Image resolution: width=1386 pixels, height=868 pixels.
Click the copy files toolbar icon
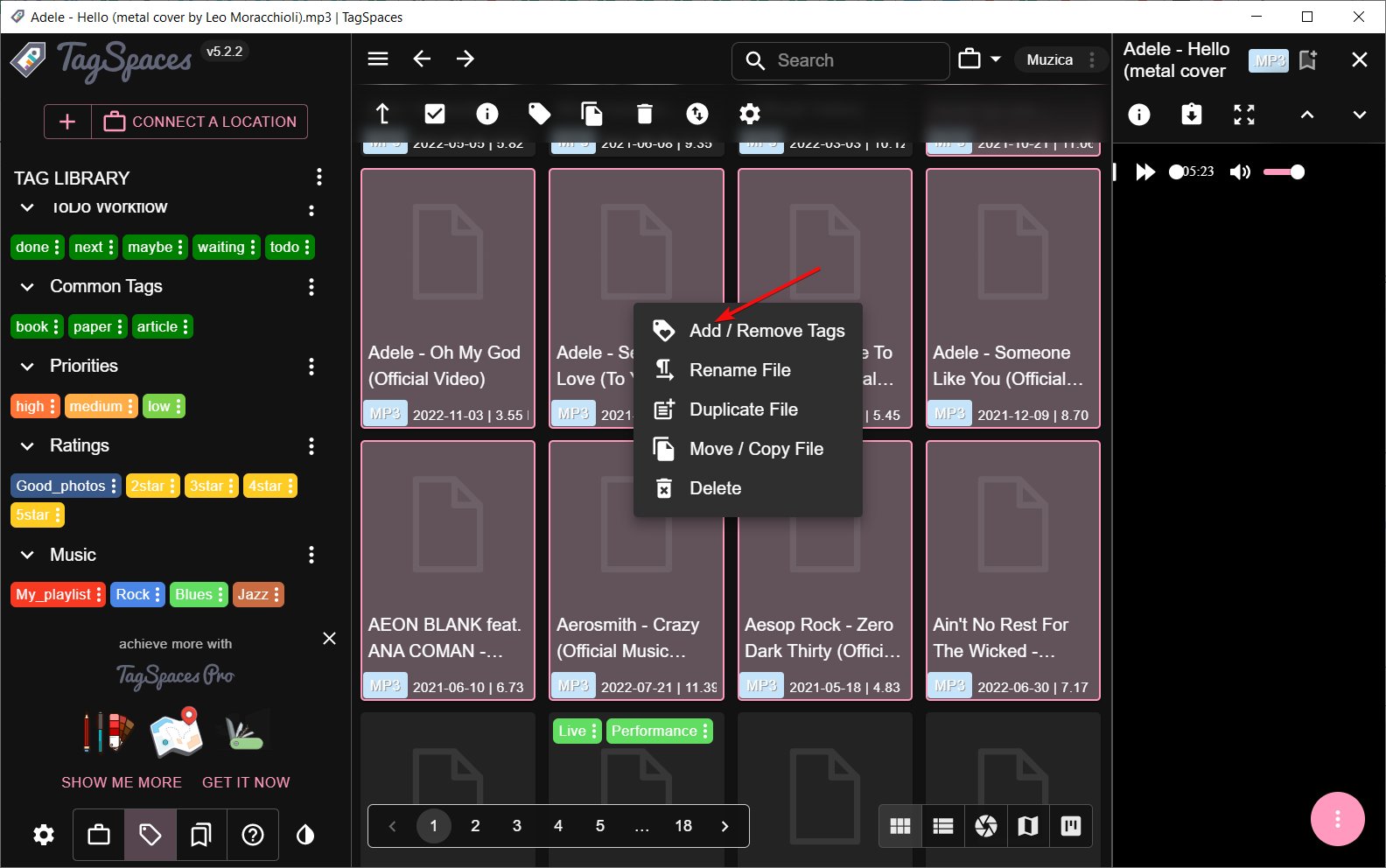coord(592,114)
